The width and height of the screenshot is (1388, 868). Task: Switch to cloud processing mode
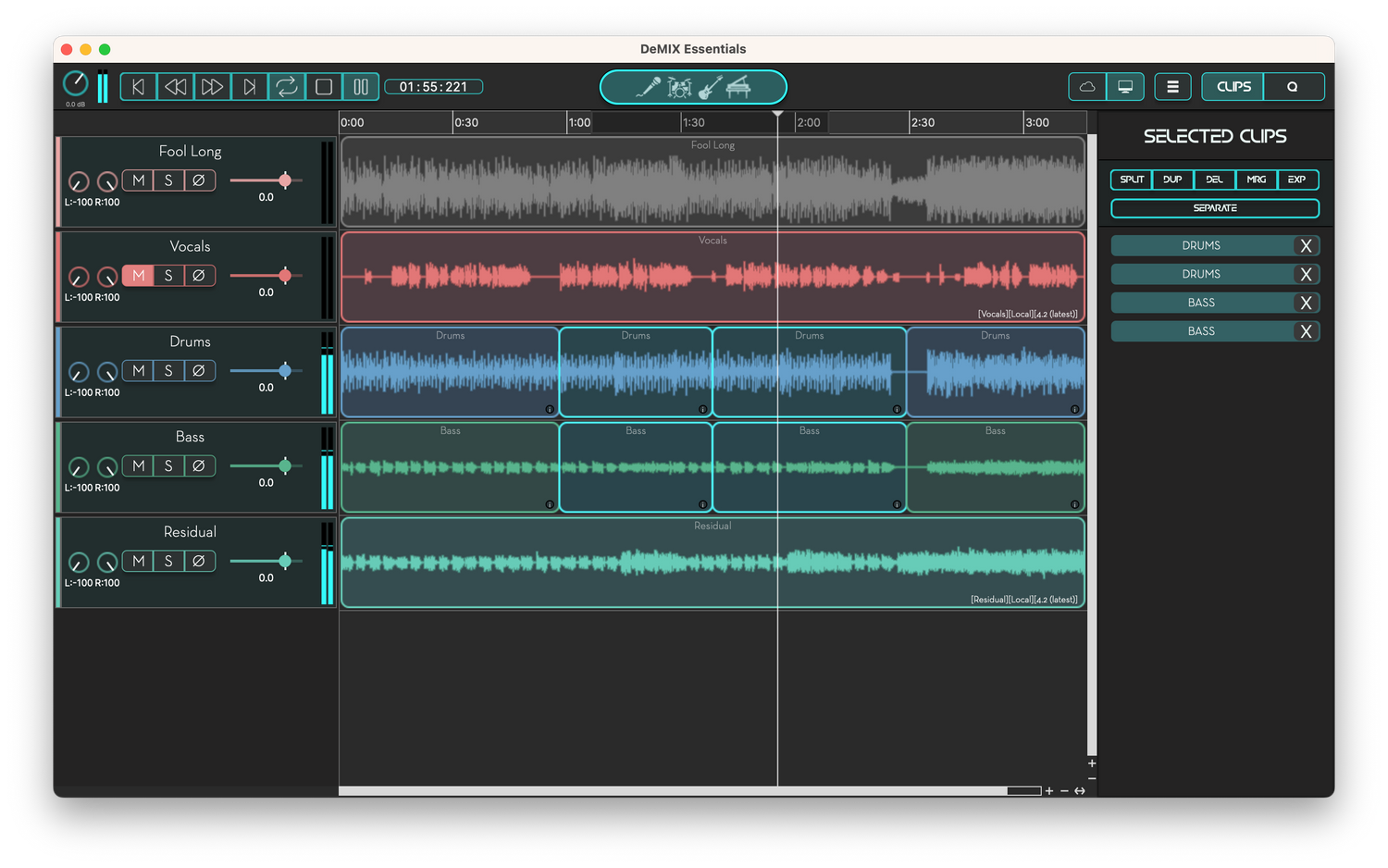pyautogui.click(x=1087, y=87)
